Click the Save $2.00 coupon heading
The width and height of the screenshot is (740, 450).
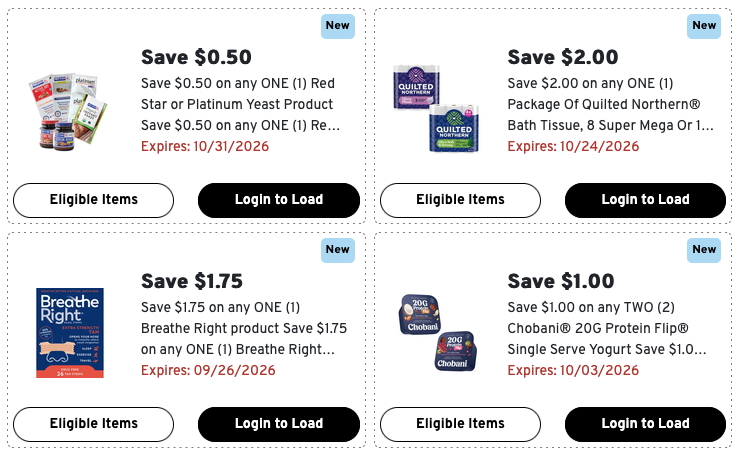[x=563, y=57]
